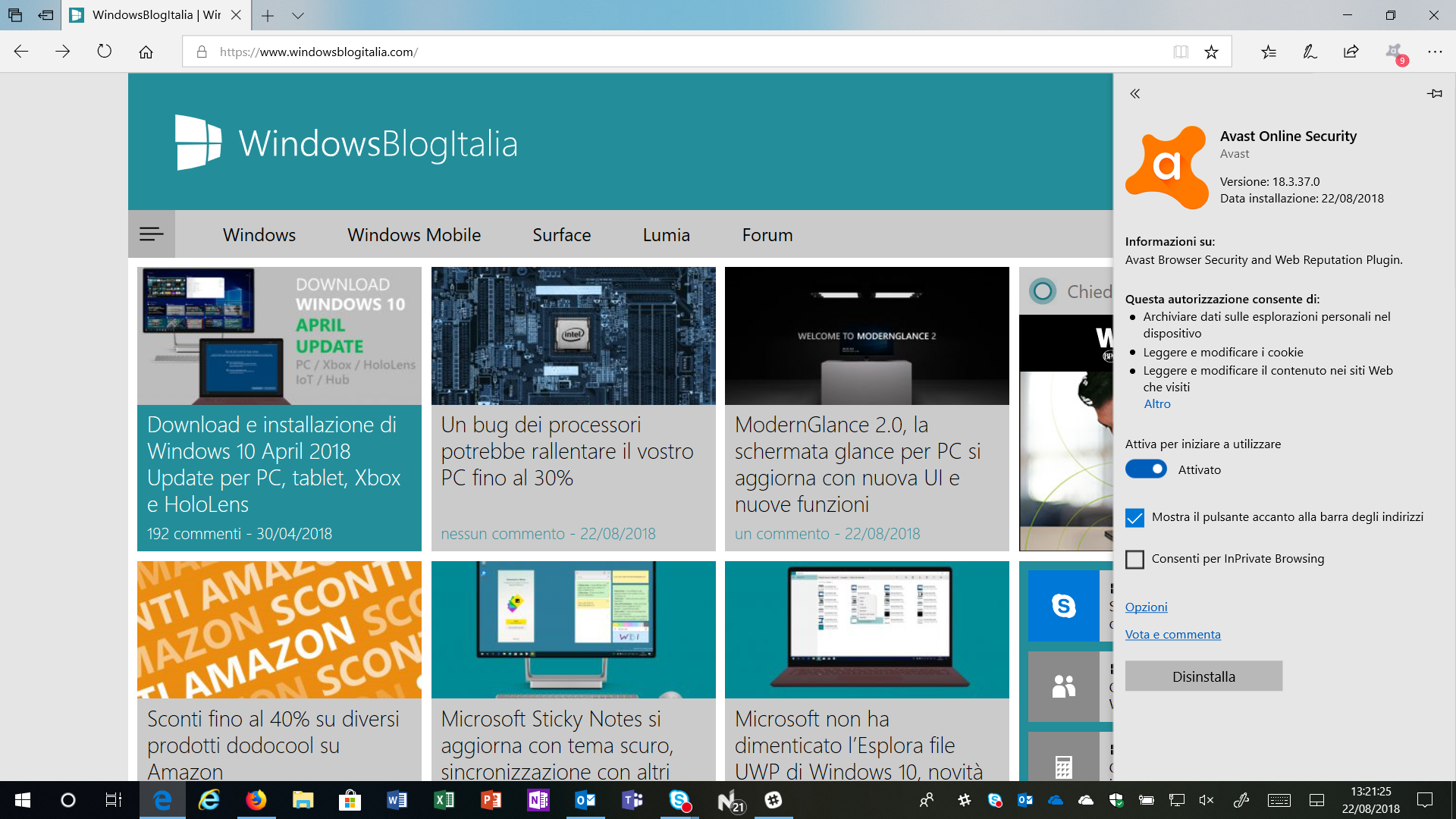This screenshot has width=1456, height=819.
Task: Add page to favorites with star
Action: click(1212, 52)
